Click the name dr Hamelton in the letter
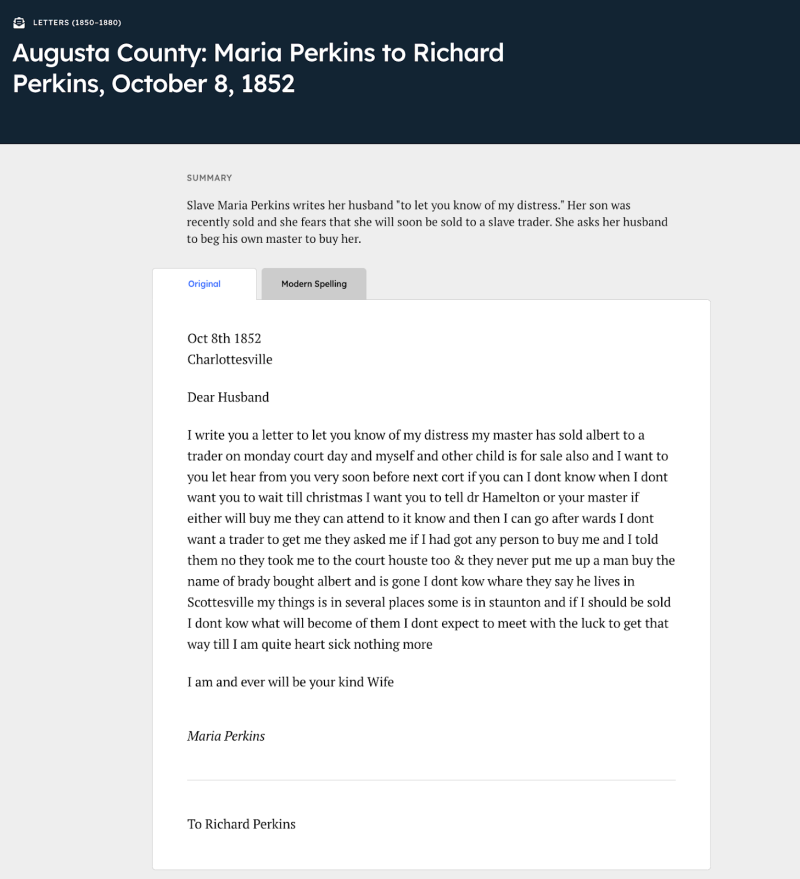The image size is (800, 879). (503, 497)
